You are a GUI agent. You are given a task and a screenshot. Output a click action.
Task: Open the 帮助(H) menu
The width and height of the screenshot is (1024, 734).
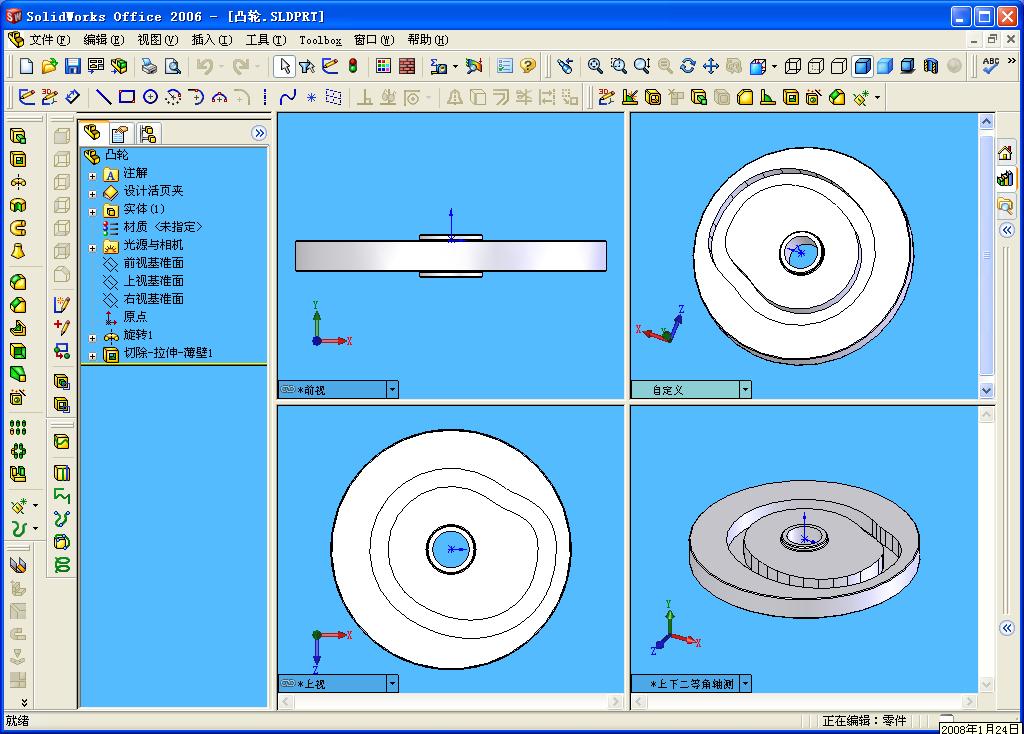point(428,40)
